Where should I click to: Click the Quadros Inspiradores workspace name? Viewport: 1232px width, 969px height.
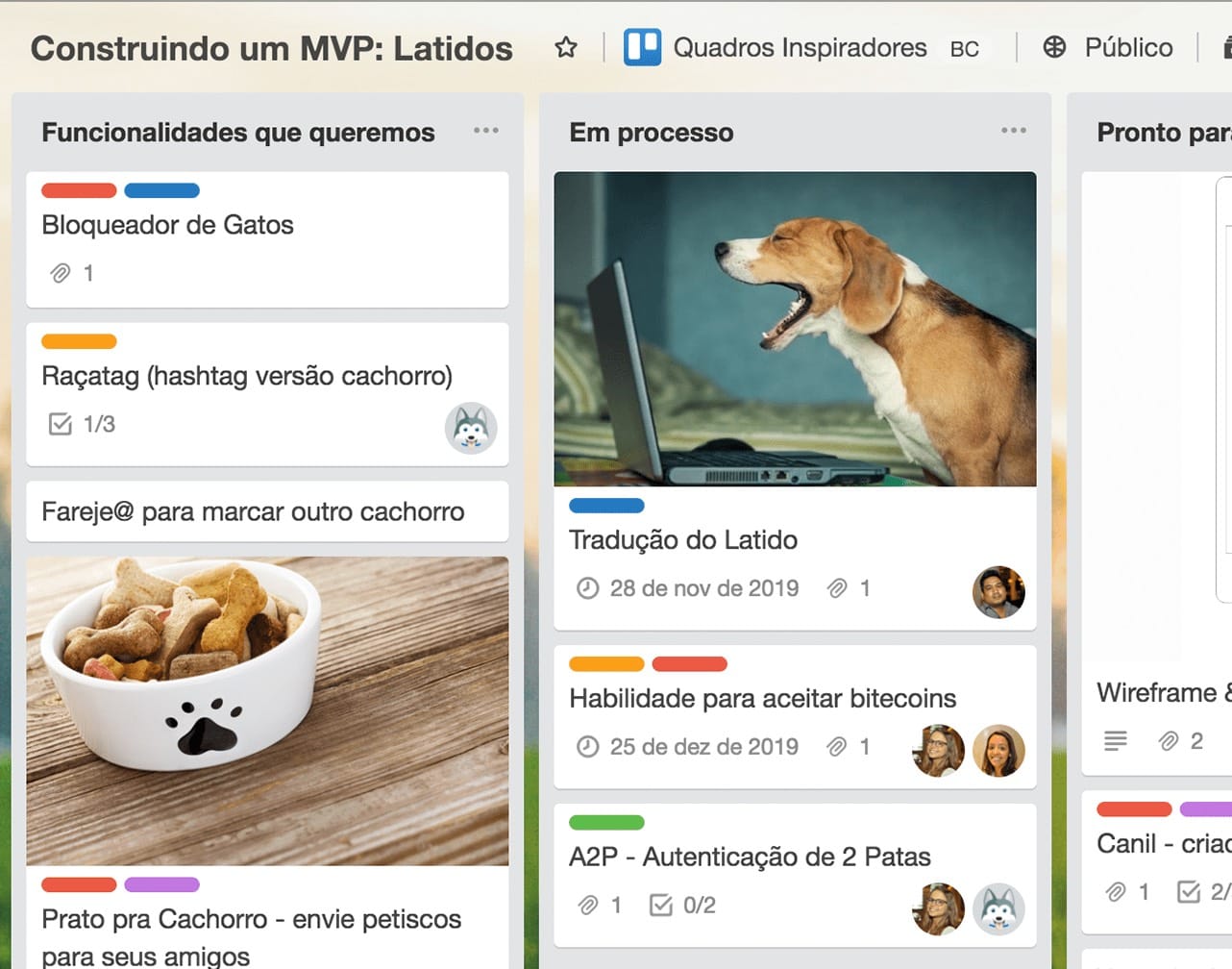pos(799,46)
